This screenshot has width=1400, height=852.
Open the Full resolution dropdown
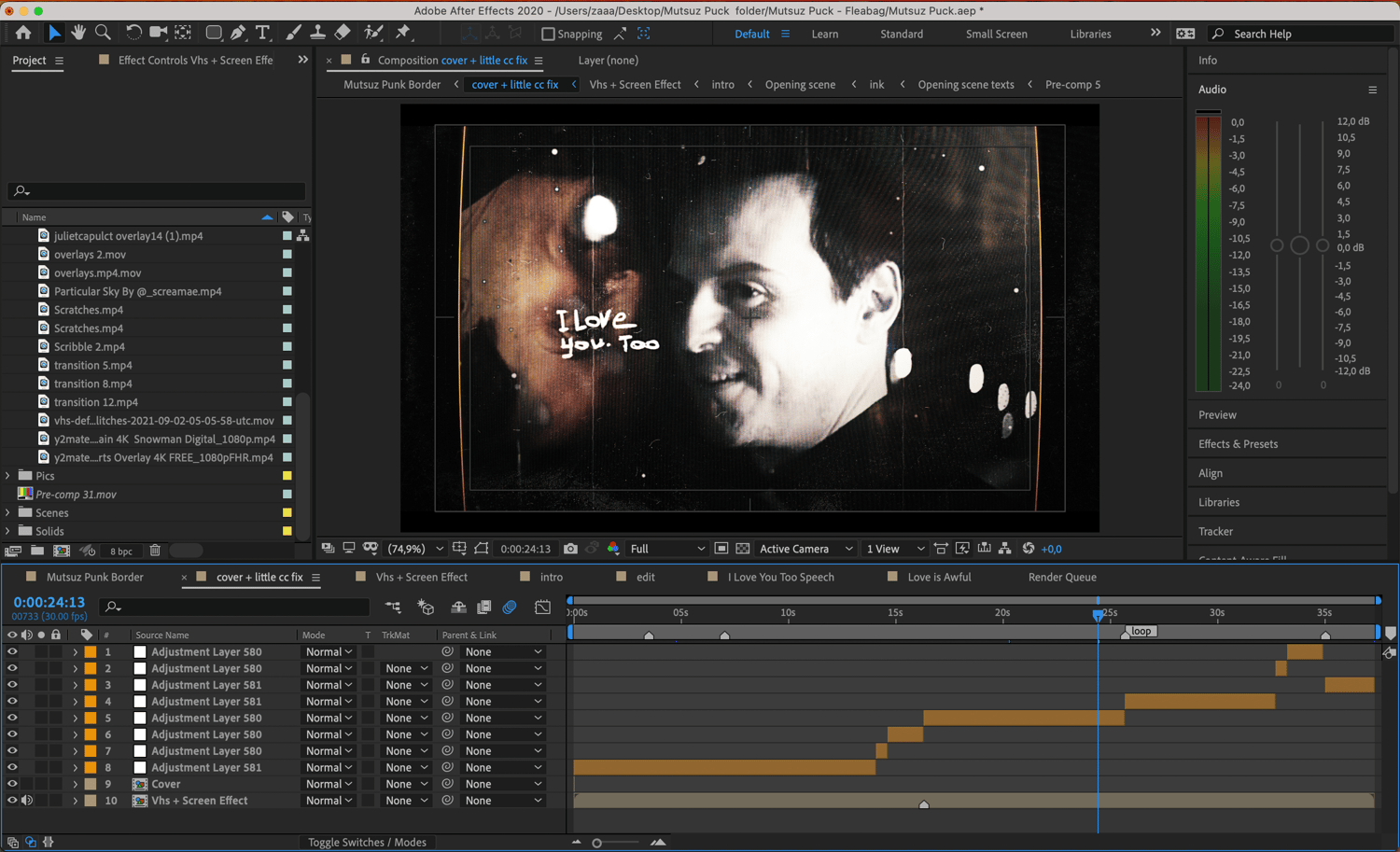(667, 549)
